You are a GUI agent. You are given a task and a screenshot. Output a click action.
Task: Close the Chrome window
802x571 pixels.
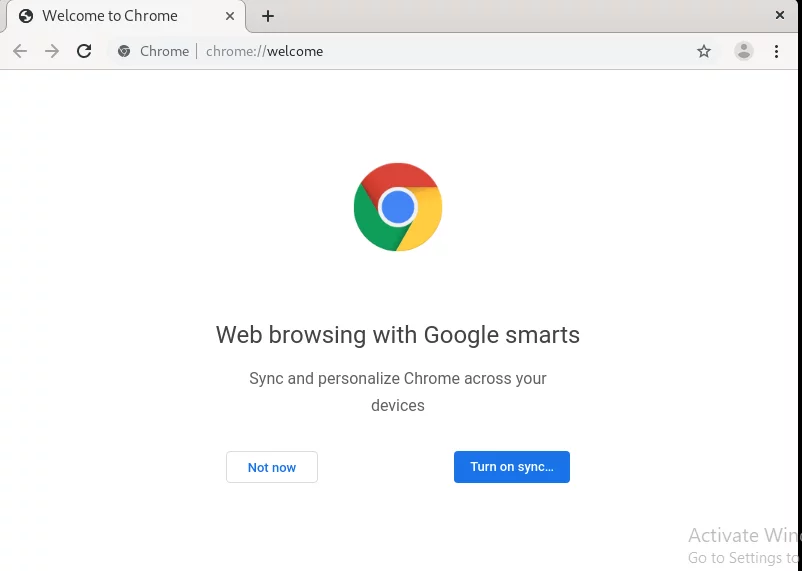point(779,15)
